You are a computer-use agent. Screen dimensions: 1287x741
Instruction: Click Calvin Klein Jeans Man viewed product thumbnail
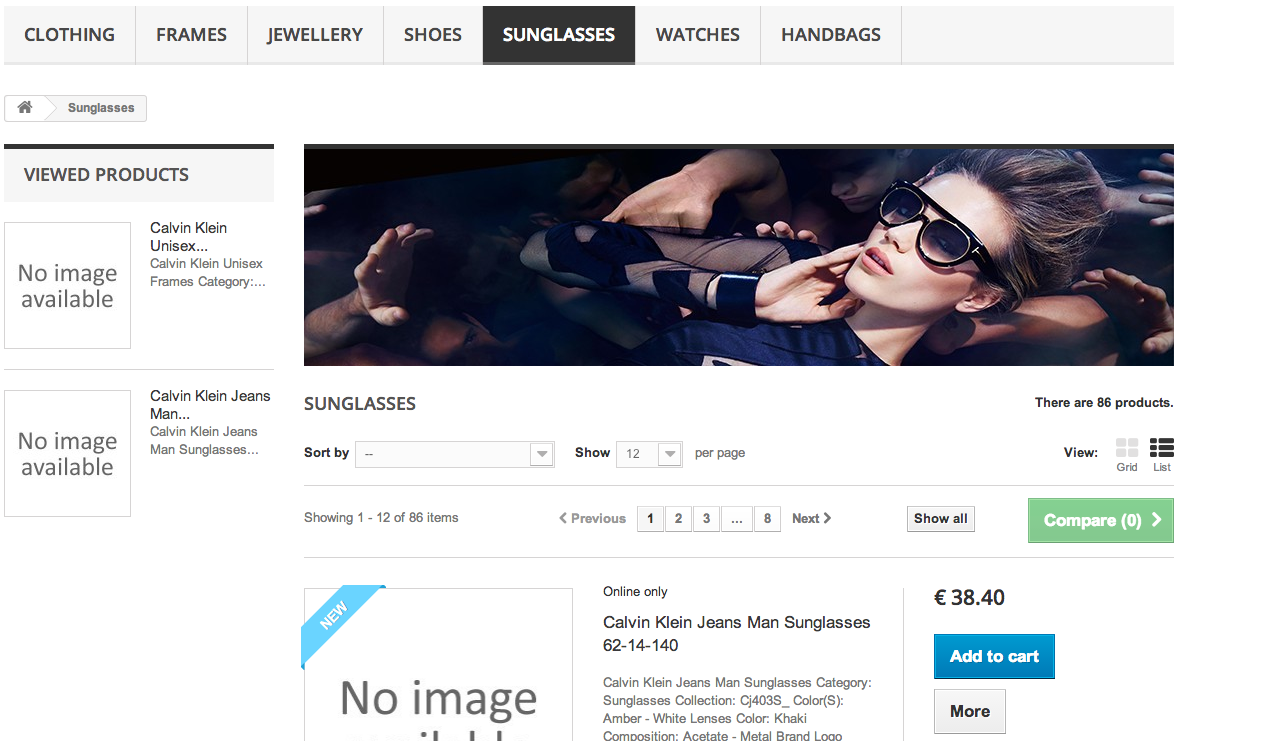[x=67, y=453]
